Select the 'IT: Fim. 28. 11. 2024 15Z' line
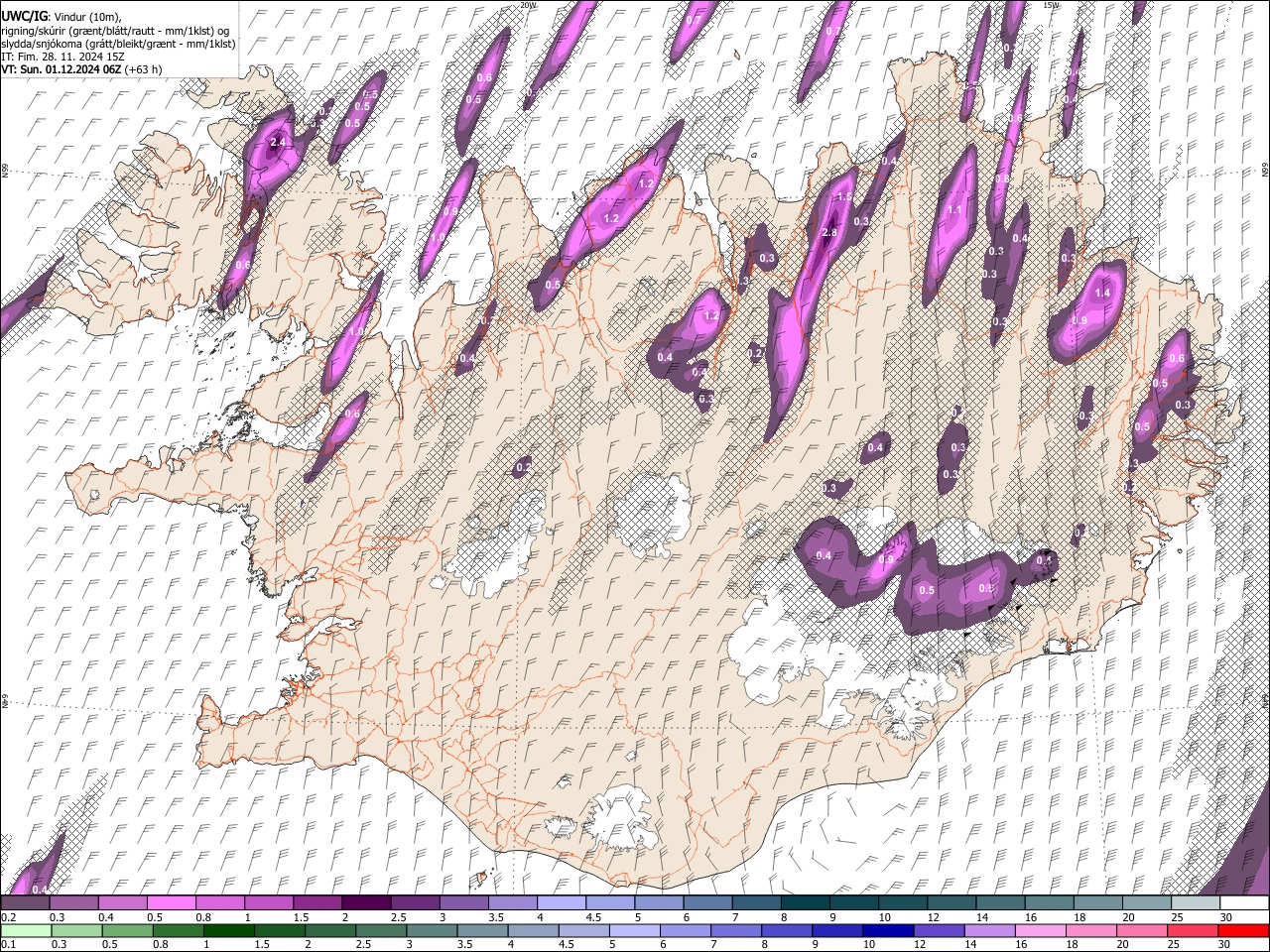This screenshot has height=952, width=1270. (x=63, y=57)
